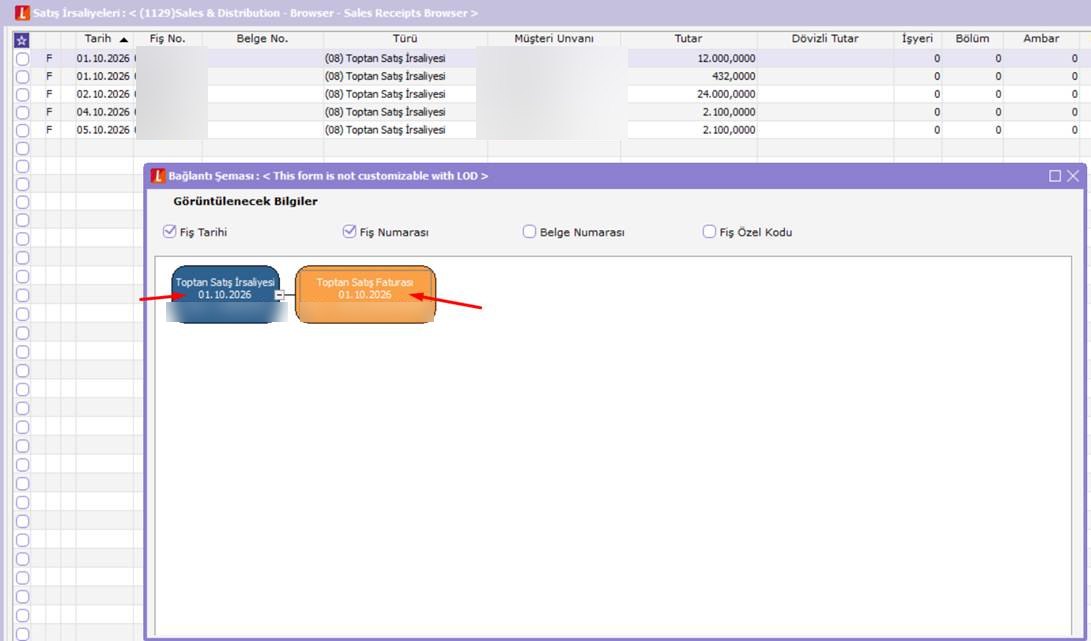
Task: Click the Belge No. column header
Action: click(262, 39)
